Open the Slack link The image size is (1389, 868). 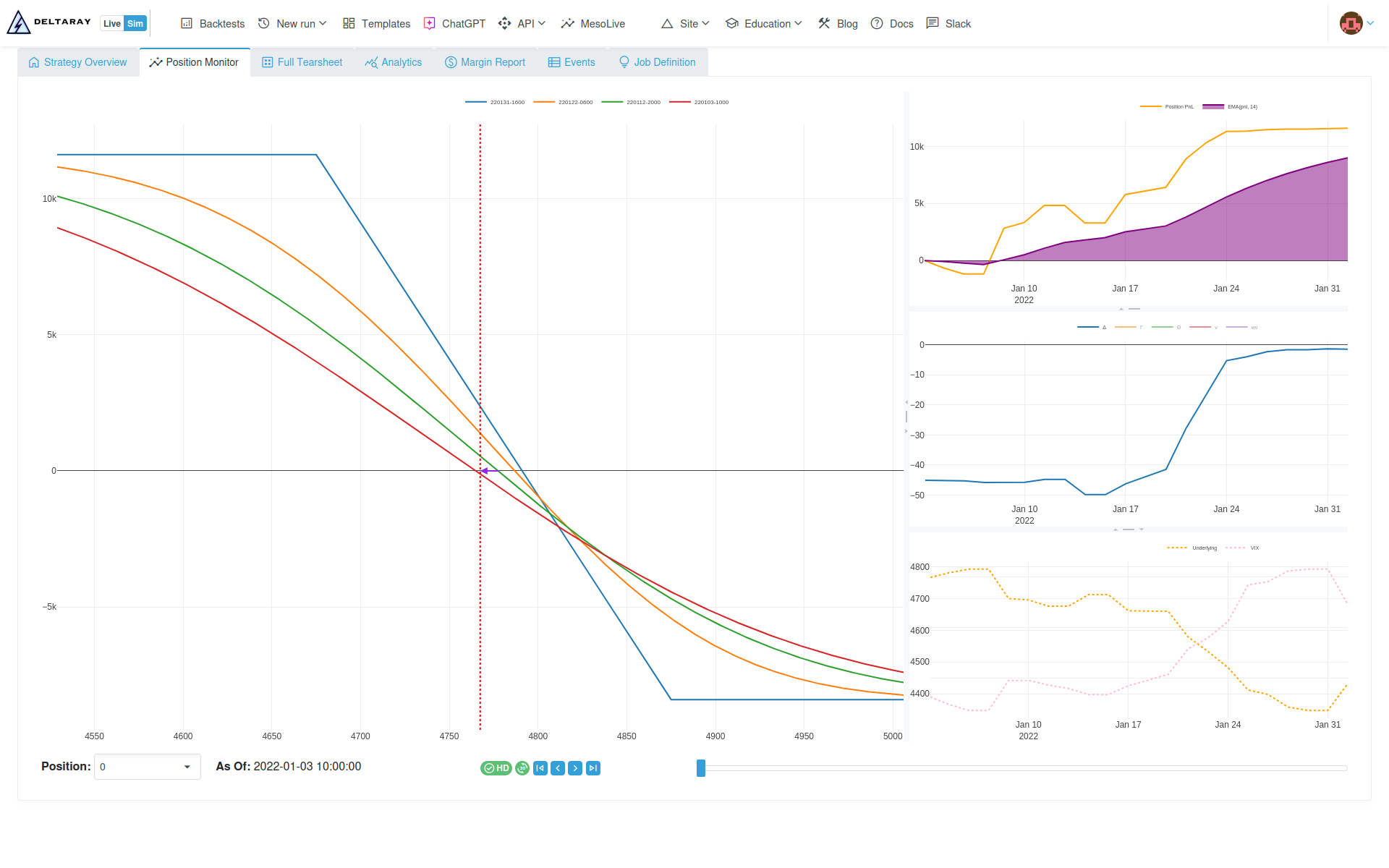coord(948,24)
